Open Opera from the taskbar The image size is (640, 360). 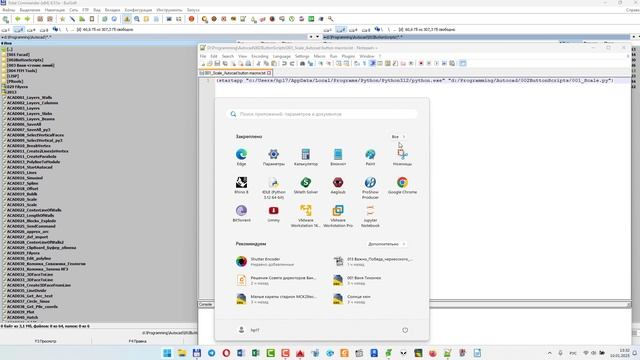click(x=226, y=353)
